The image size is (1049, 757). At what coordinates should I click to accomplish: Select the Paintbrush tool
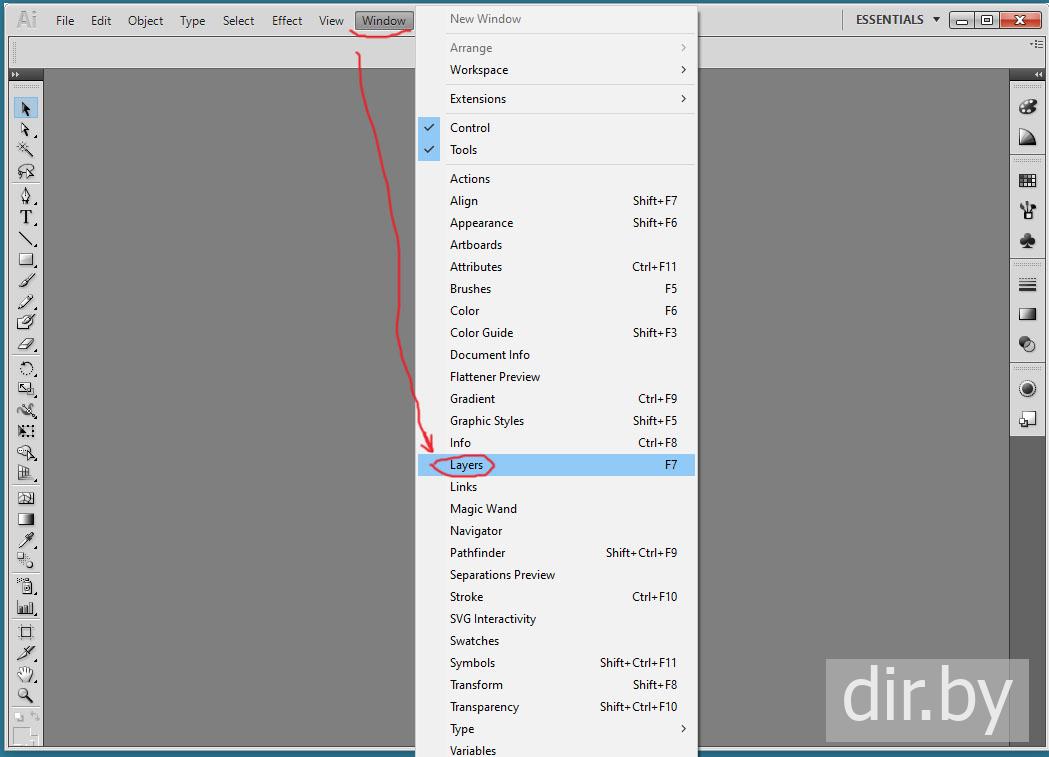[26, 281]
